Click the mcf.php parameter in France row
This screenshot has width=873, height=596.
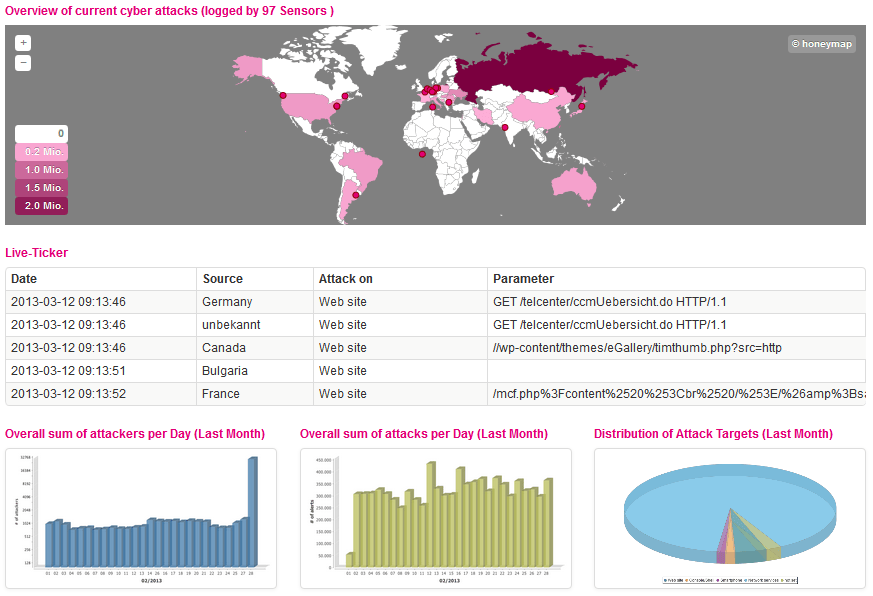click(x=676, y=394)
